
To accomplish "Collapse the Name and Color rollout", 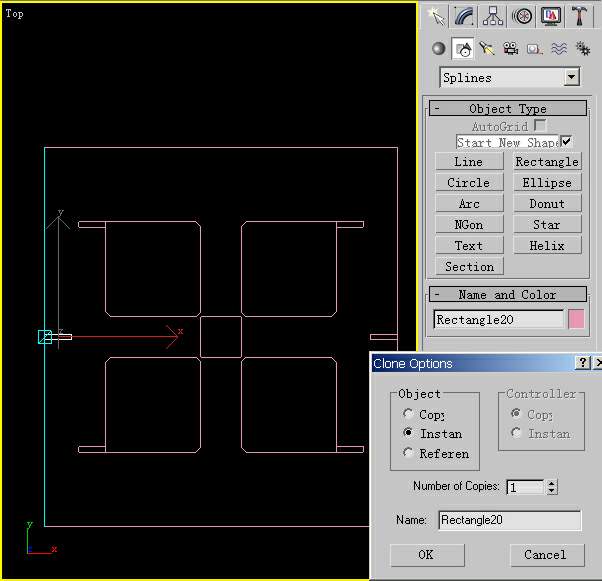I will [508, 295].
